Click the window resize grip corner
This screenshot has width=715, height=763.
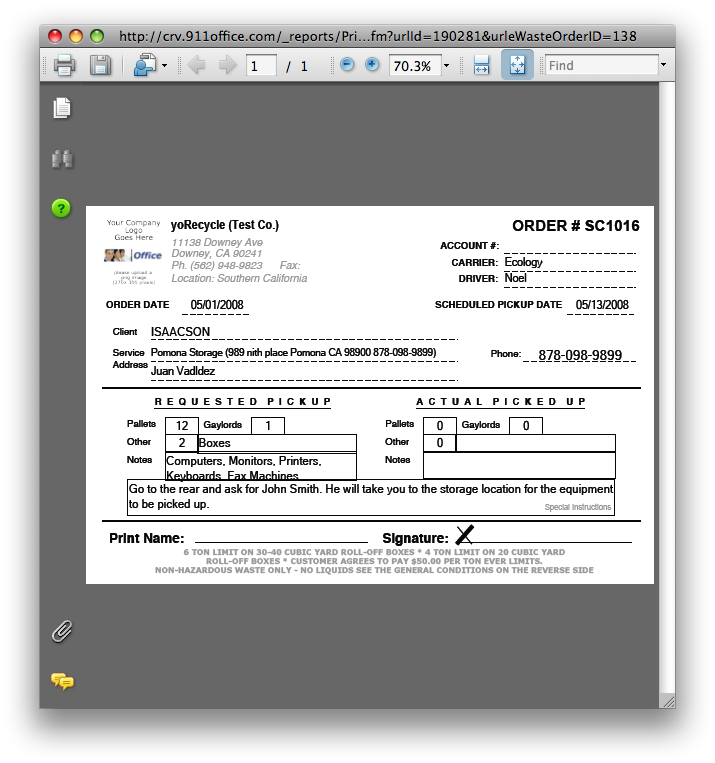pyautogui.click(x=668, y=701)
